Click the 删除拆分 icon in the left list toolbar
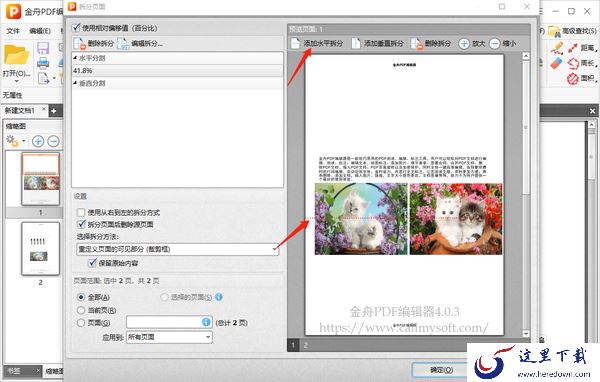600x382 pixels. coord(80,44)
